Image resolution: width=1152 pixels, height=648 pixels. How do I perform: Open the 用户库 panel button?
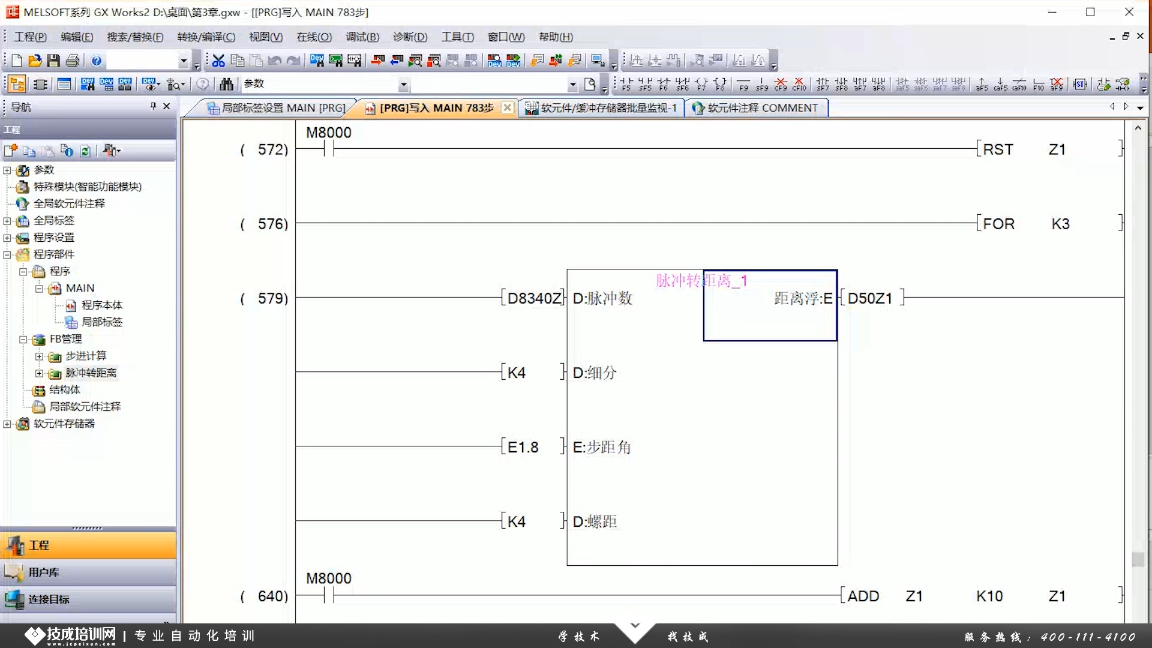44,573
